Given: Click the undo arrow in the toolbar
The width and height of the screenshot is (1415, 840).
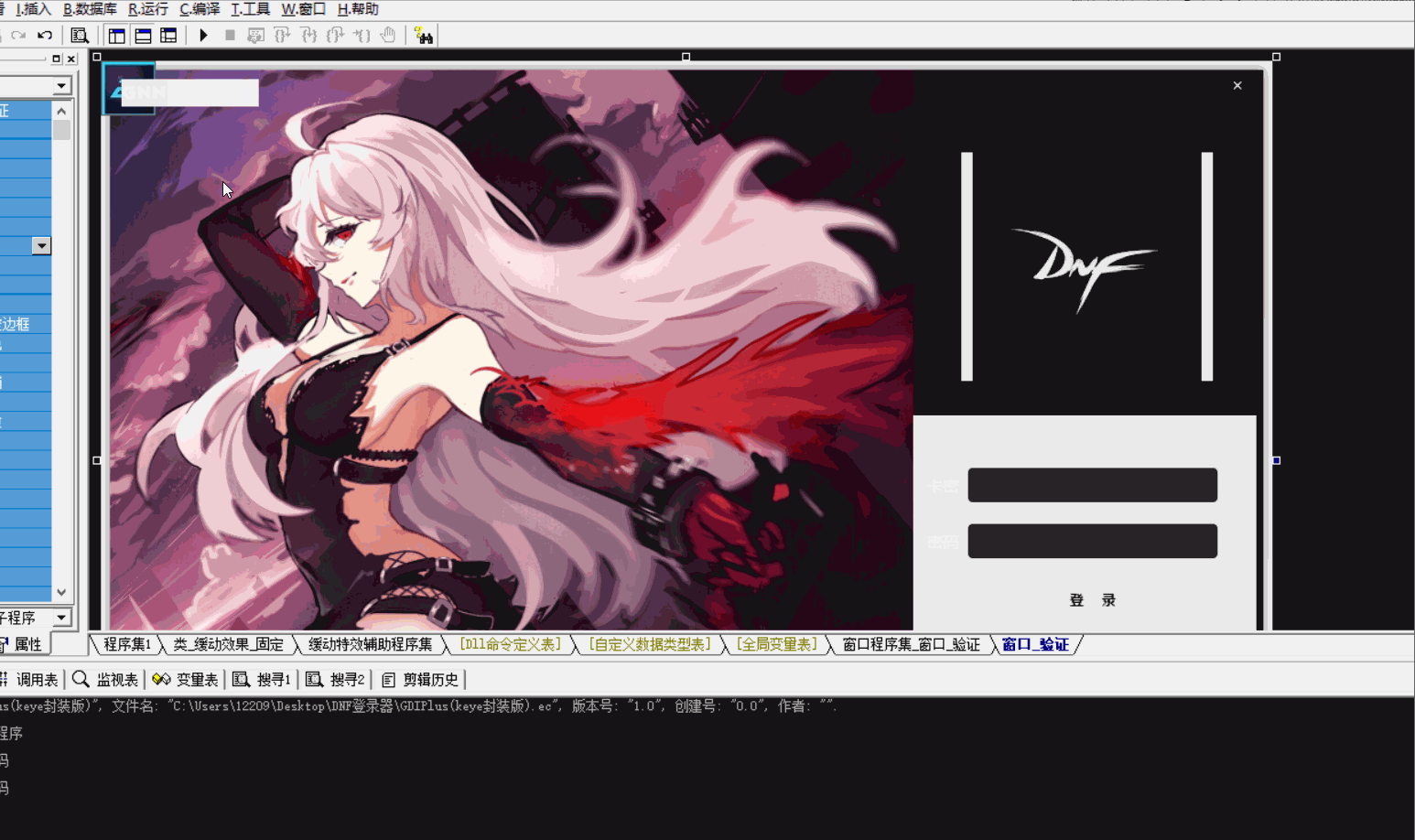Looking at the screenshot, I should pos(45,36).
